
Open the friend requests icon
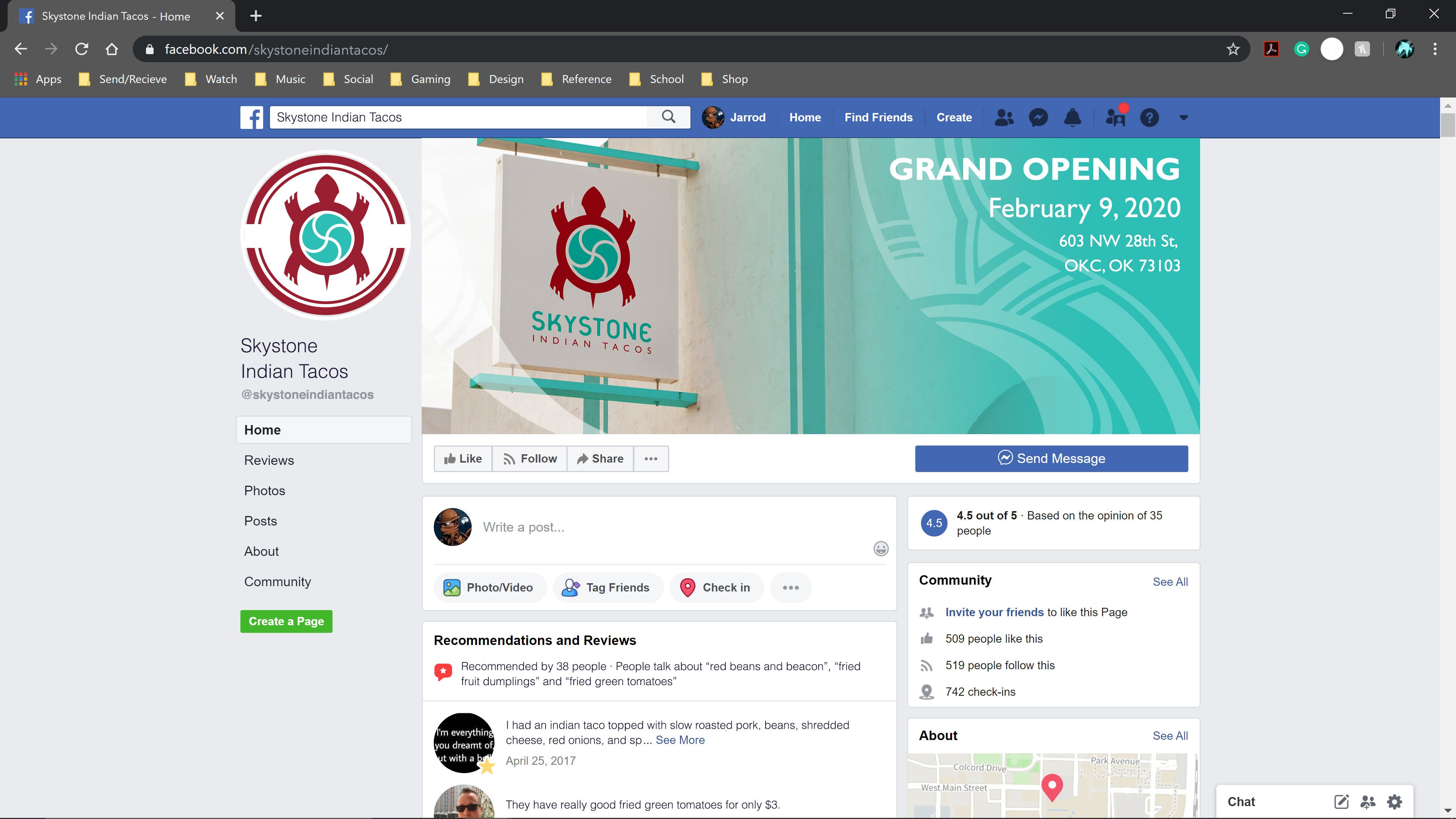click(1004, 118)
